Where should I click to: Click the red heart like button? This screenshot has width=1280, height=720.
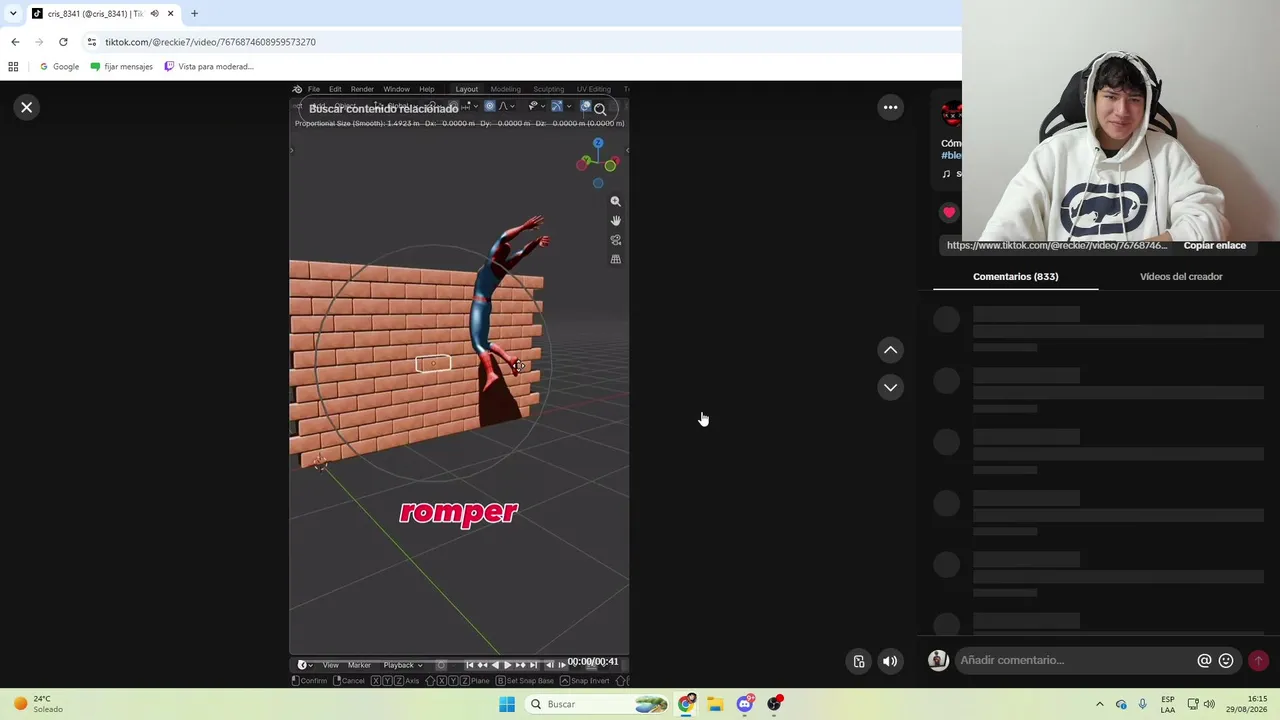click(x=949, y=212)
